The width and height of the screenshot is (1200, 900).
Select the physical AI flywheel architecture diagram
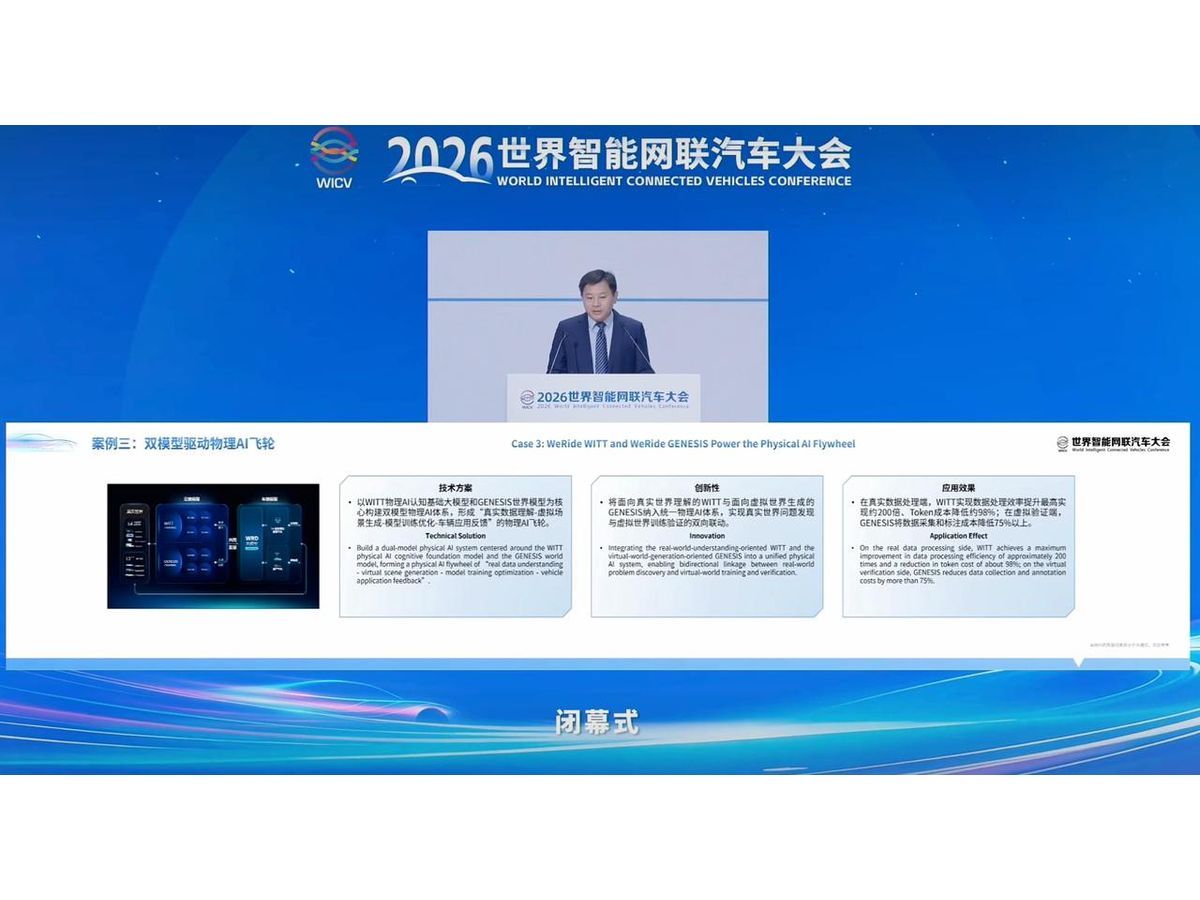click(x=213, y=546)
